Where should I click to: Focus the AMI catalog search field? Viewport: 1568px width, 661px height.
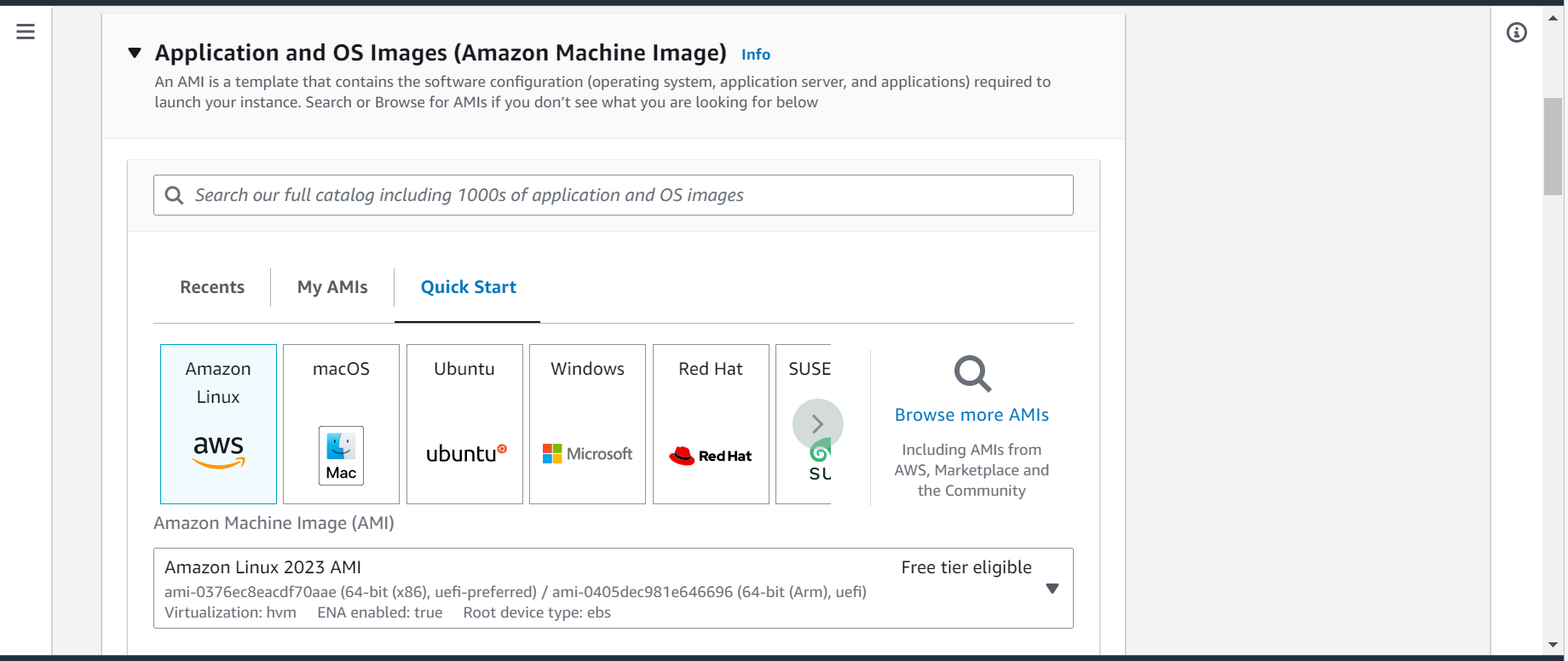[x=614, y=195]
